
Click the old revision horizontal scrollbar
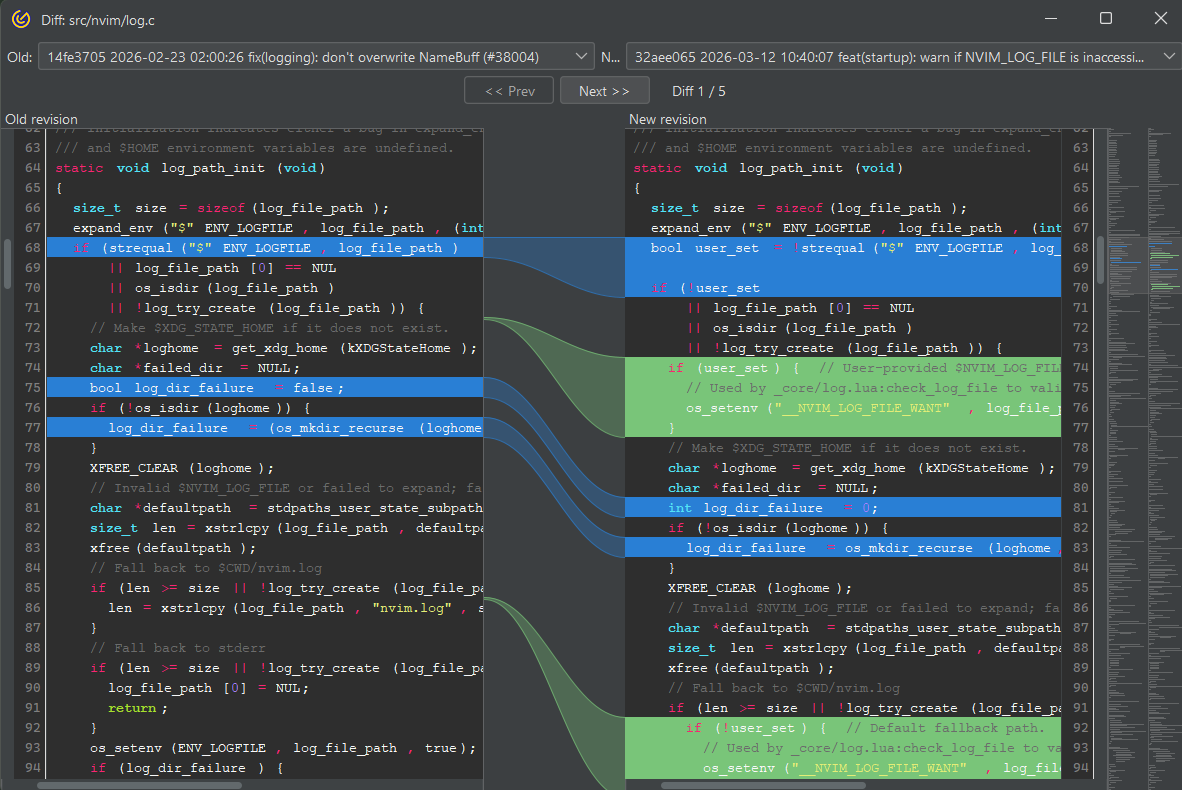click(140, 784)
